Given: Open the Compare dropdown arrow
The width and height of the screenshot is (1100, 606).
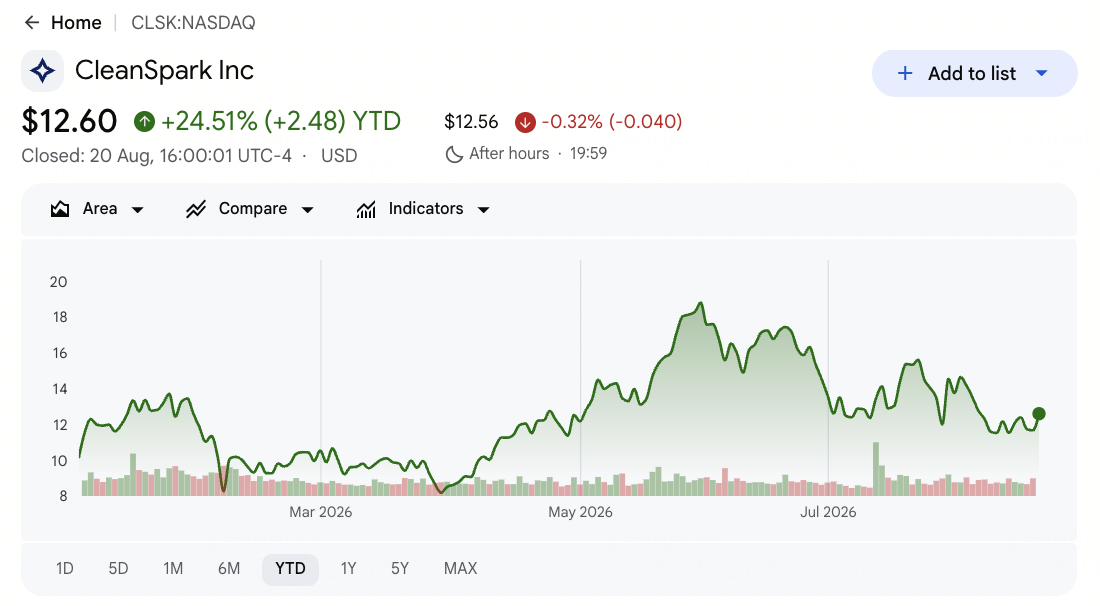Looking at the screenshot, I should tap(307, 210).
